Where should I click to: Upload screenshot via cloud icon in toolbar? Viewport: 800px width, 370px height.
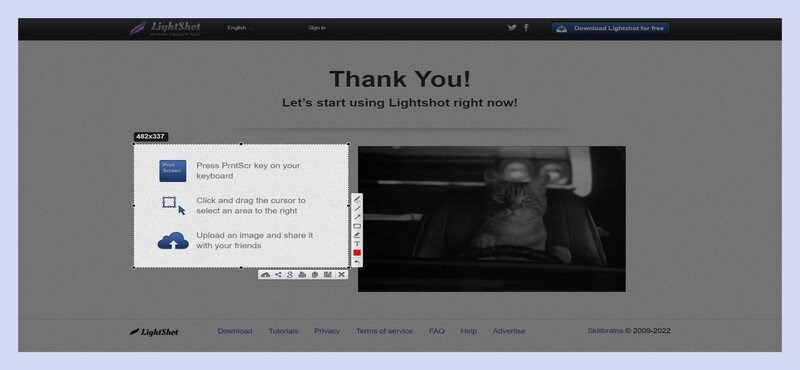click(x=265, y=275)
